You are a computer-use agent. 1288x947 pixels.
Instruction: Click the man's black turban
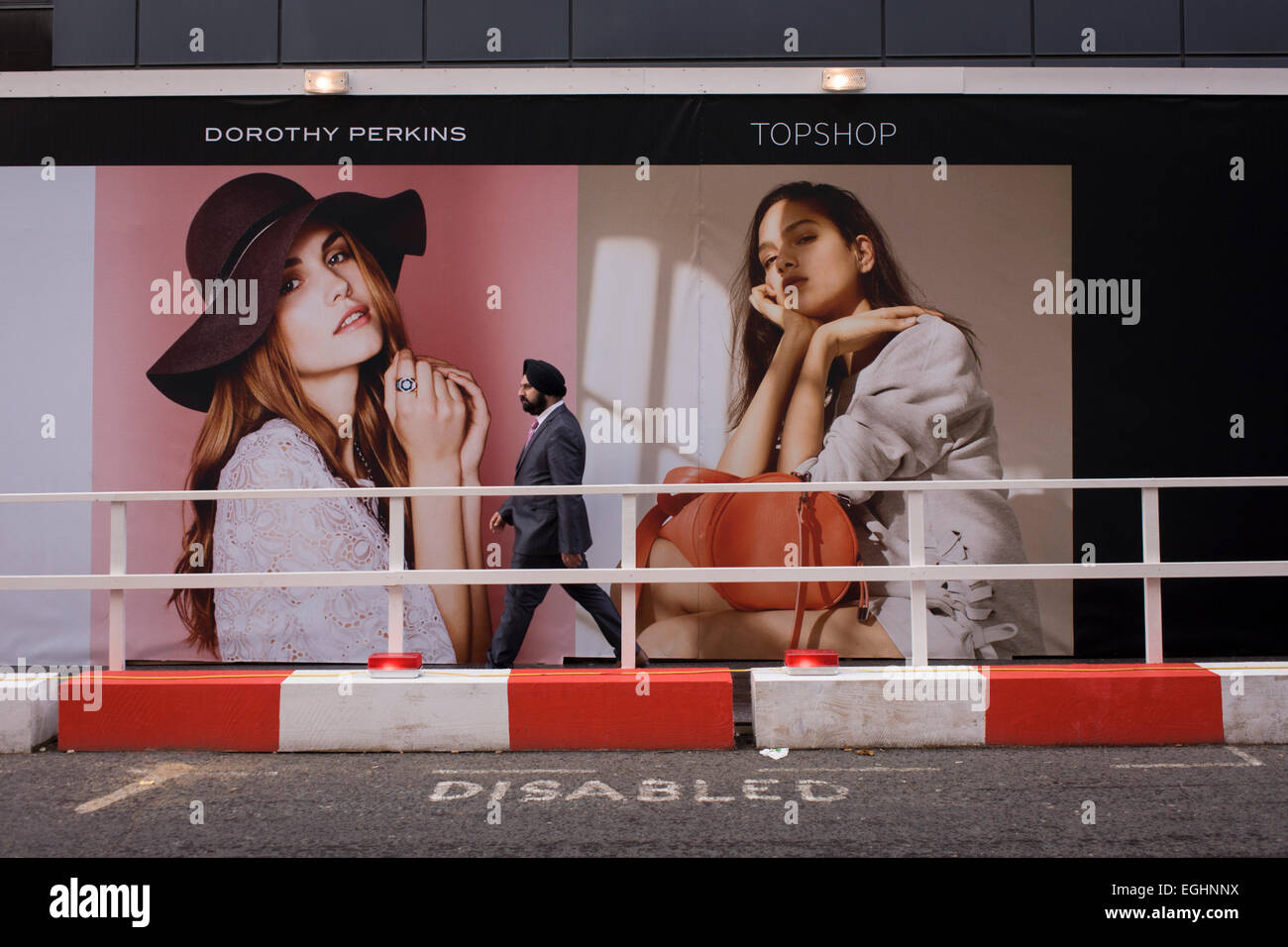click(544, 375)
